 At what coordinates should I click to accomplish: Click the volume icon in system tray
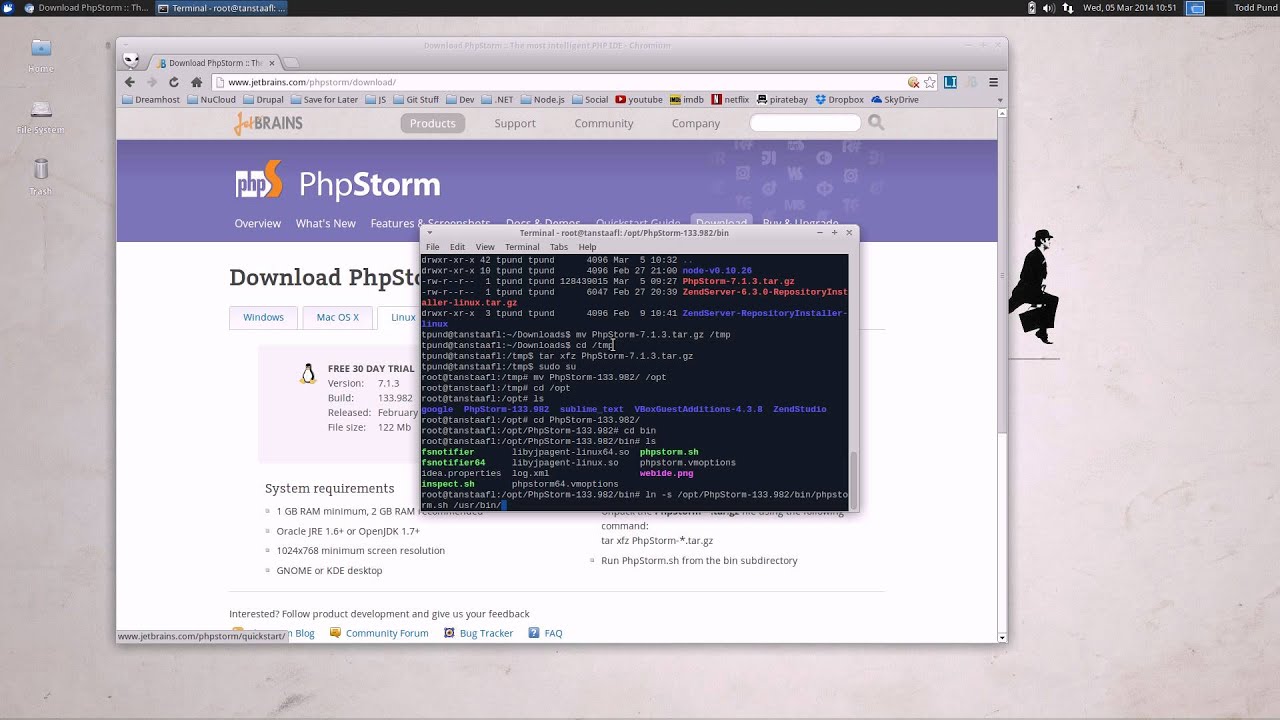click(x=1048, y=8)
